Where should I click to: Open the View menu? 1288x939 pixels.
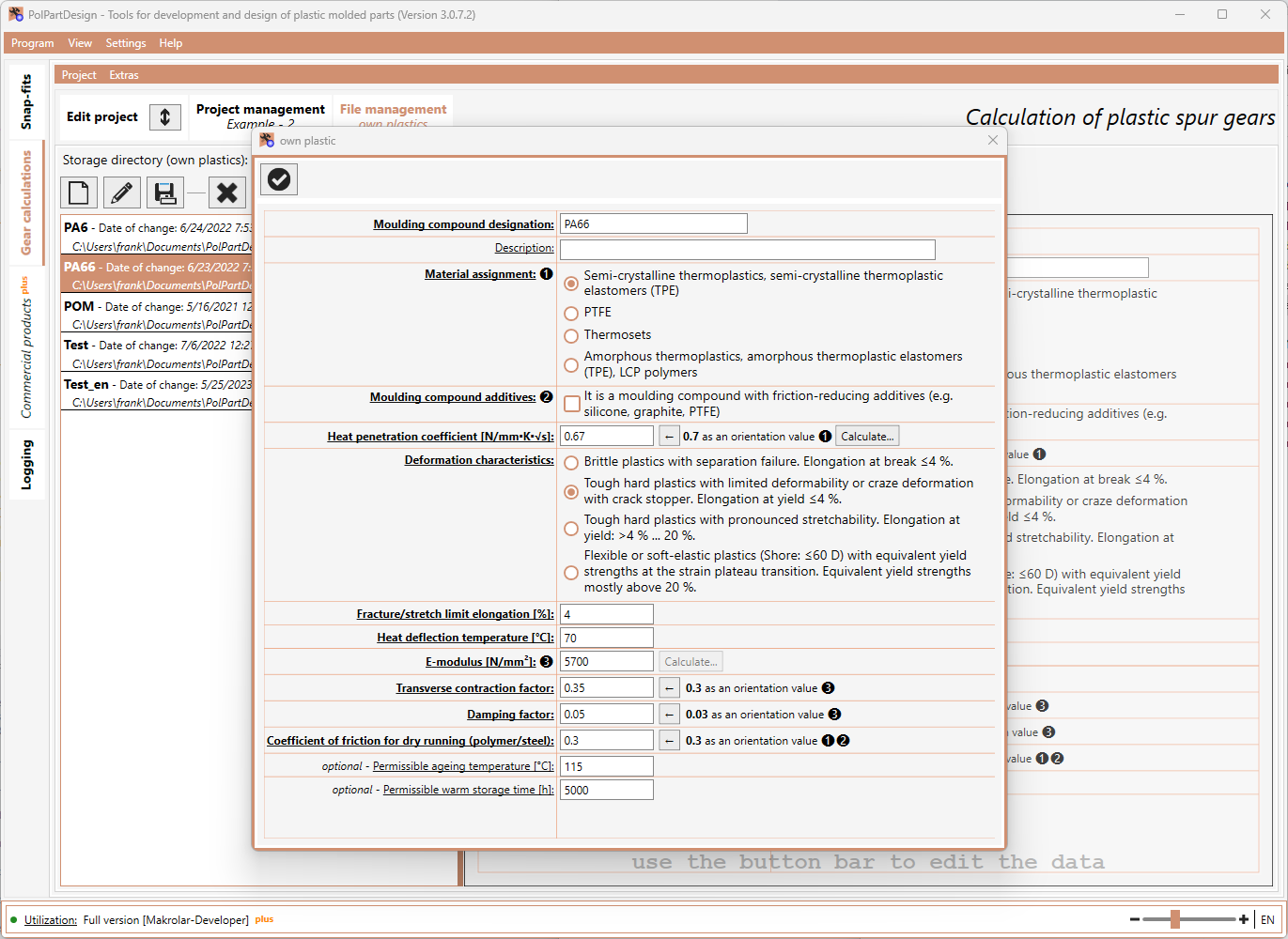coord(80,43)
